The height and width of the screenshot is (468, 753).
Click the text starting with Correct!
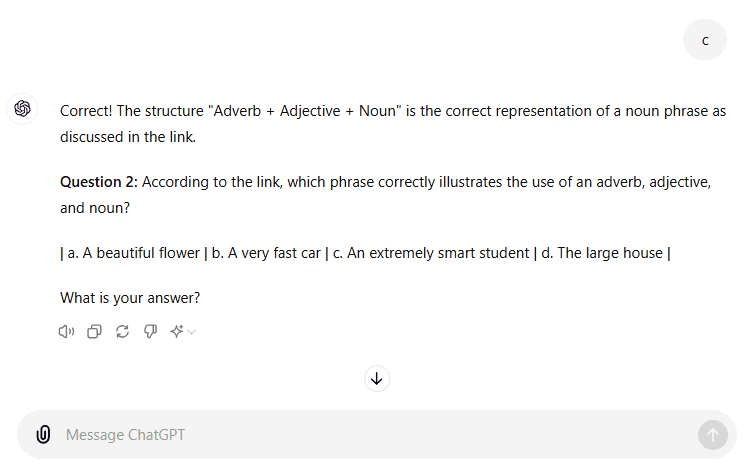(393, 124)
